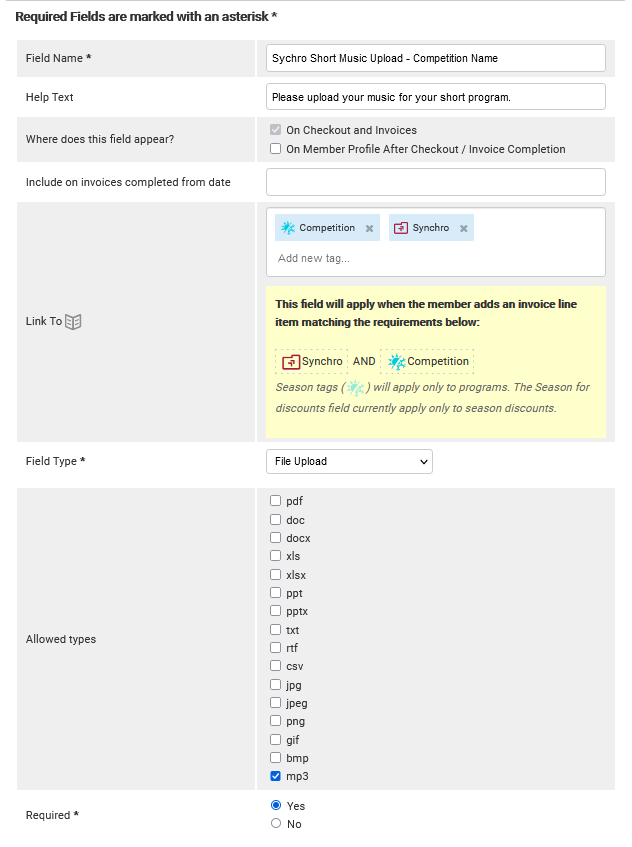The height and width of the screenshot is (847, 632).
Task: Remove the Synchro tag
Action: [x=463, y=228]
